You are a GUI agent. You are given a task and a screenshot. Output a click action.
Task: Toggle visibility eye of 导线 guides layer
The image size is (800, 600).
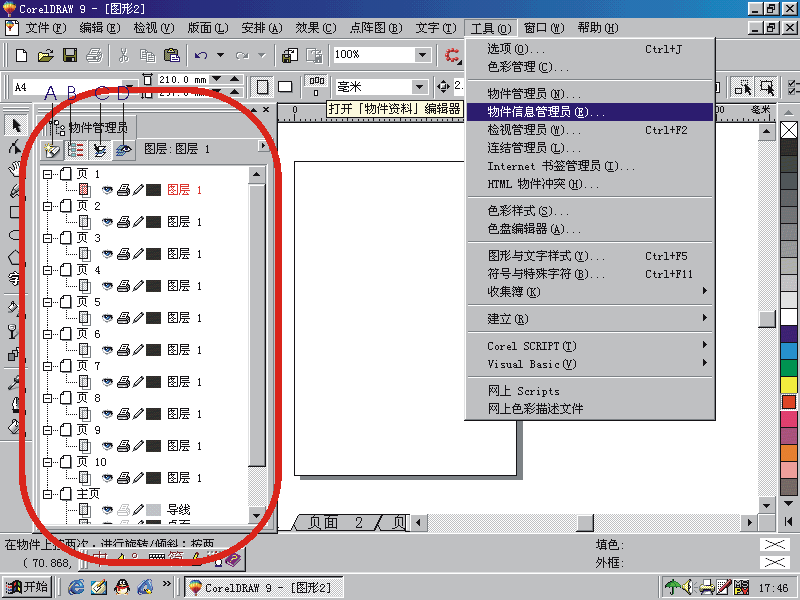107,510
